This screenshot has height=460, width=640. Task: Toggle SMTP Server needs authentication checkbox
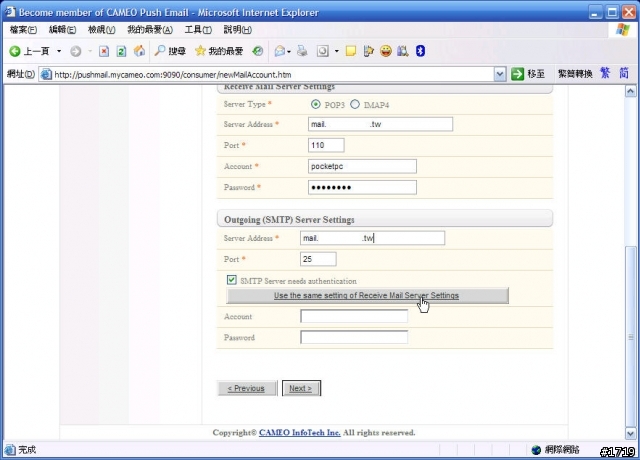click(x=231, y=280)
